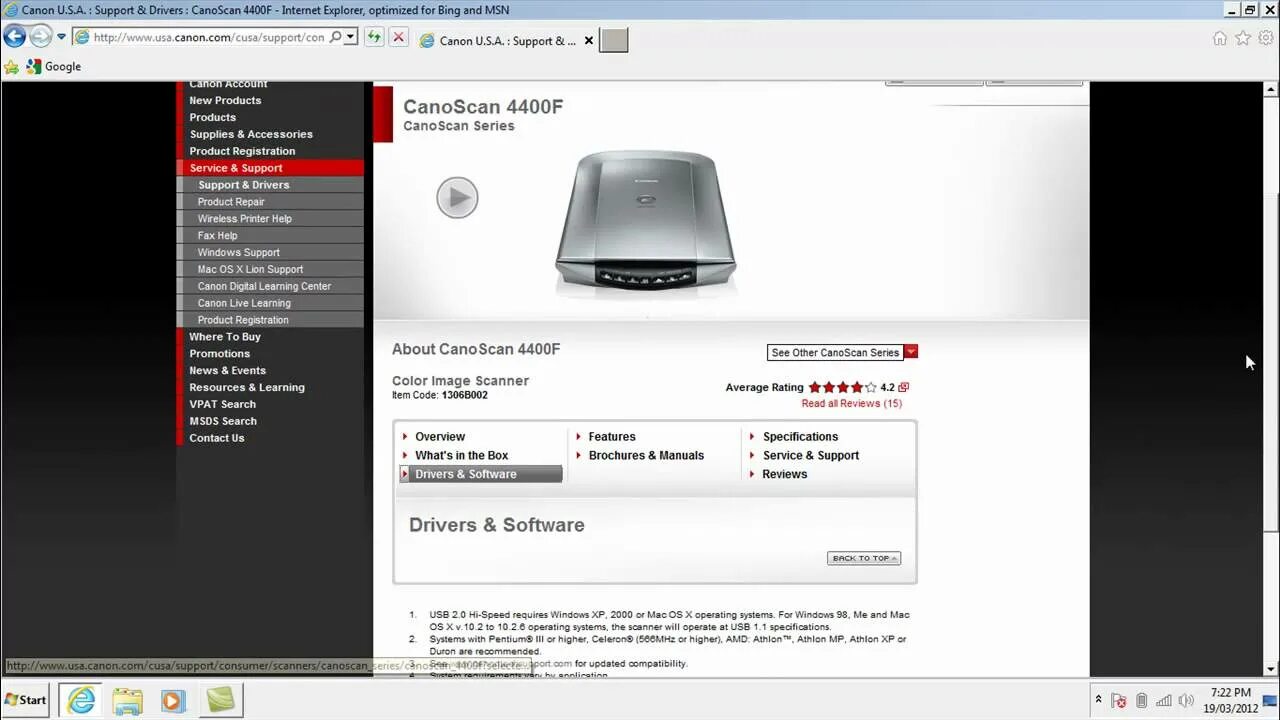Open Canon Digital Learning Center link
Screen dimensions: 1280x720
tap(264, 286)
